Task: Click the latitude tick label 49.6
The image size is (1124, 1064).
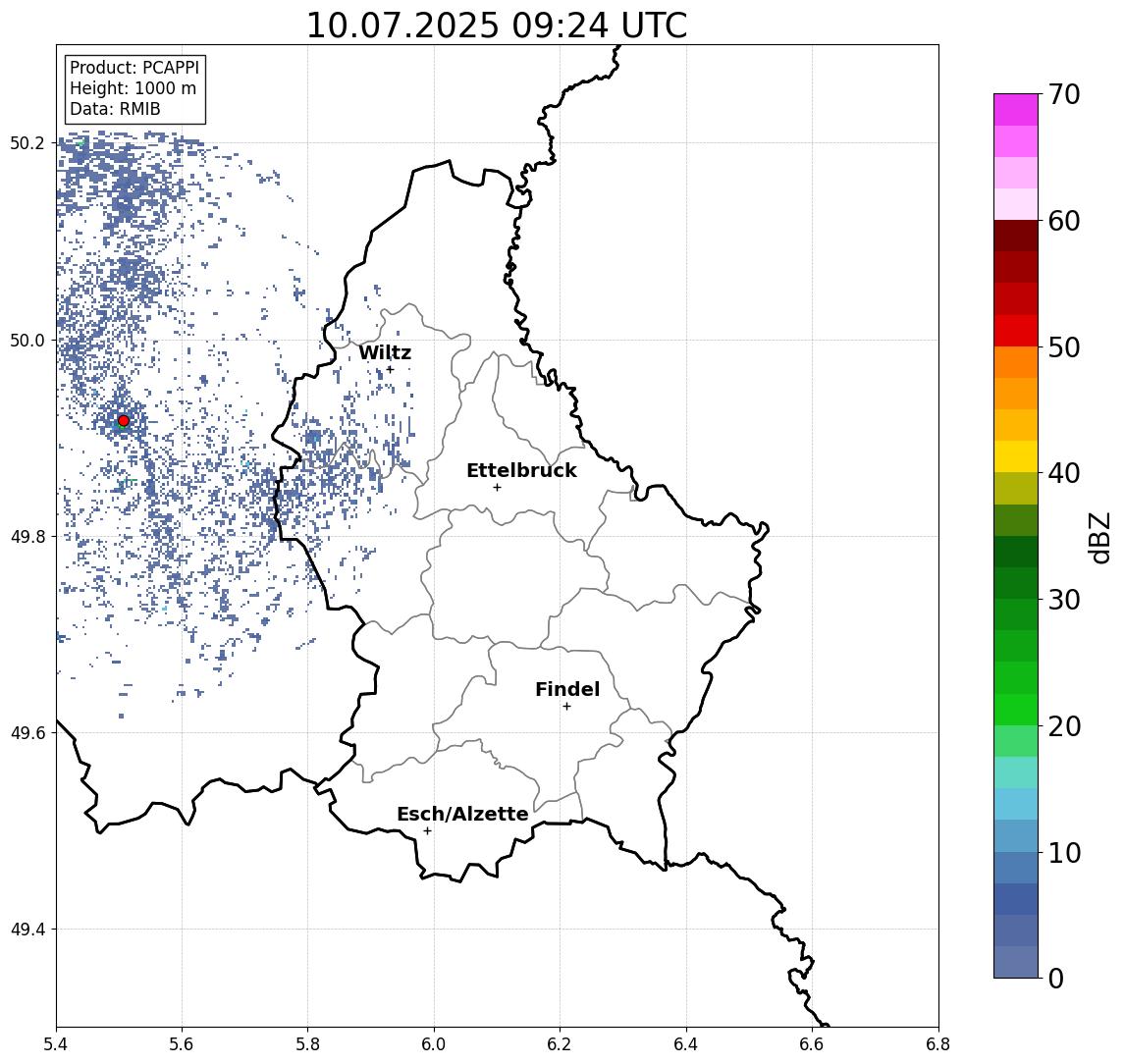Action: (27, 733)
